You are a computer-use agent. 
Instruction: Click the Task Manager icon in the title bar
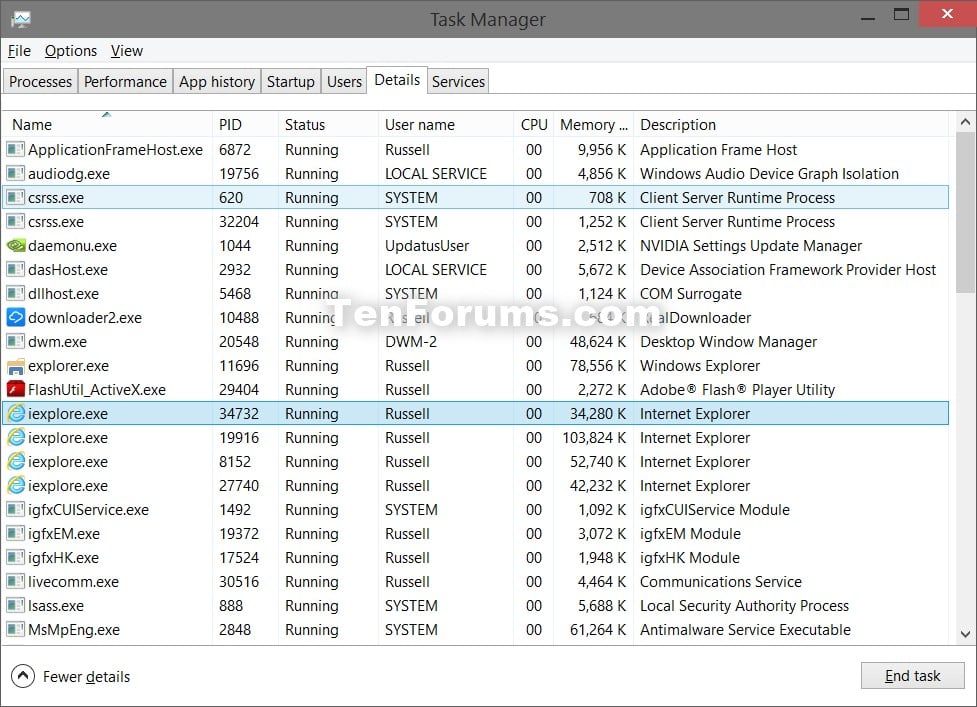[x=21, y=18]
